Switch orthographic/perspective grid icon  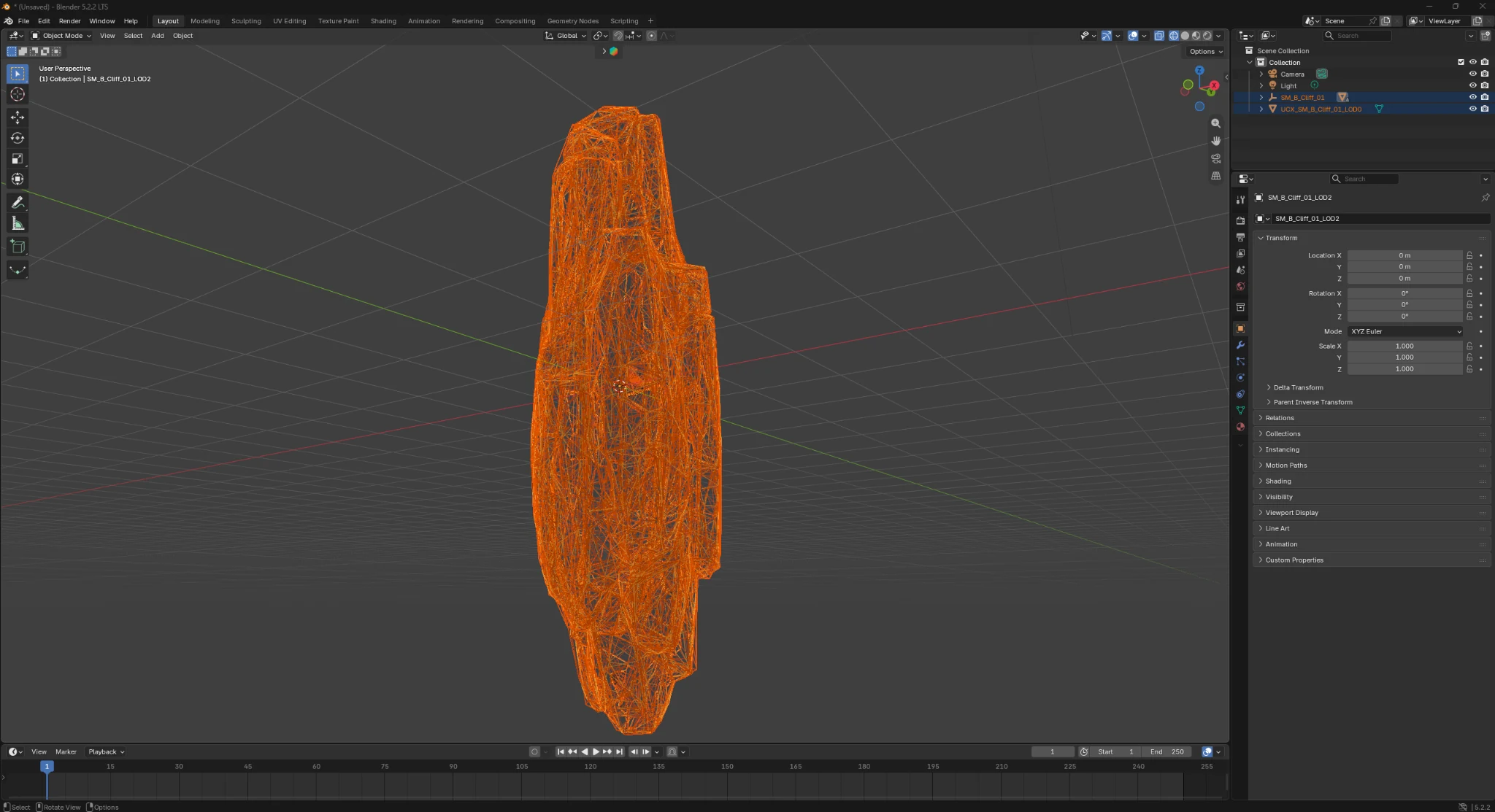pyautogui.click(x=1215, y=176)
